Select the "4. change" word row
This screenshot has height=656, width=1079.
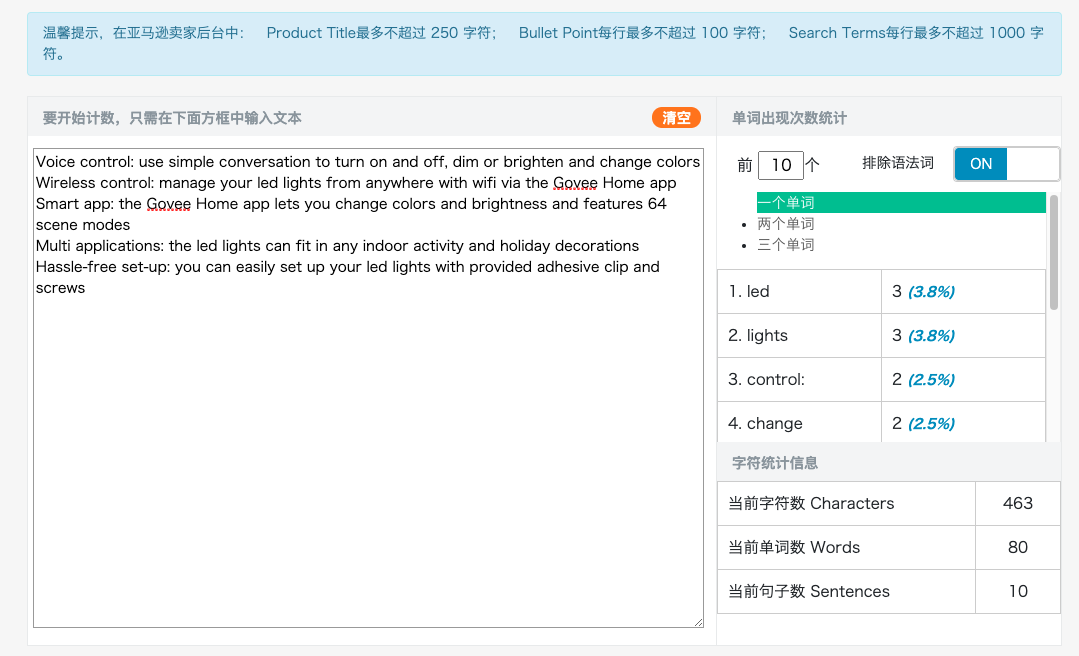click(x=798, y=424)
